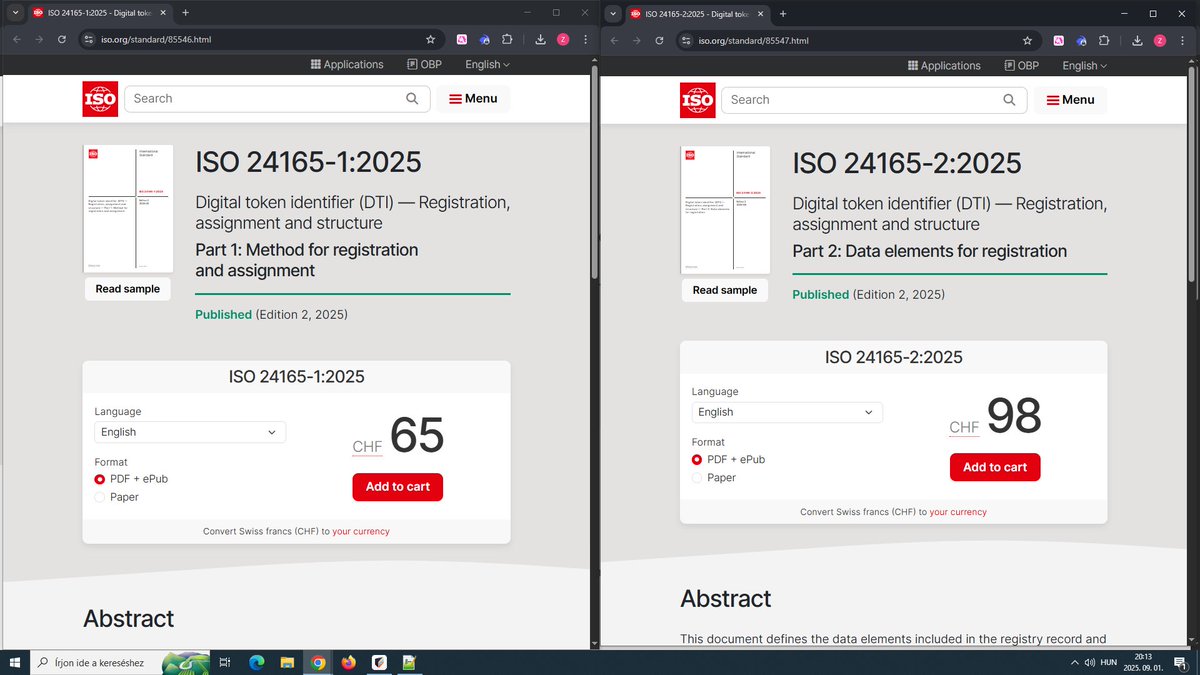Open Extensions puzzle icon in right browser window
This screenshot has height=675, width=1200.
[1104, 40]
